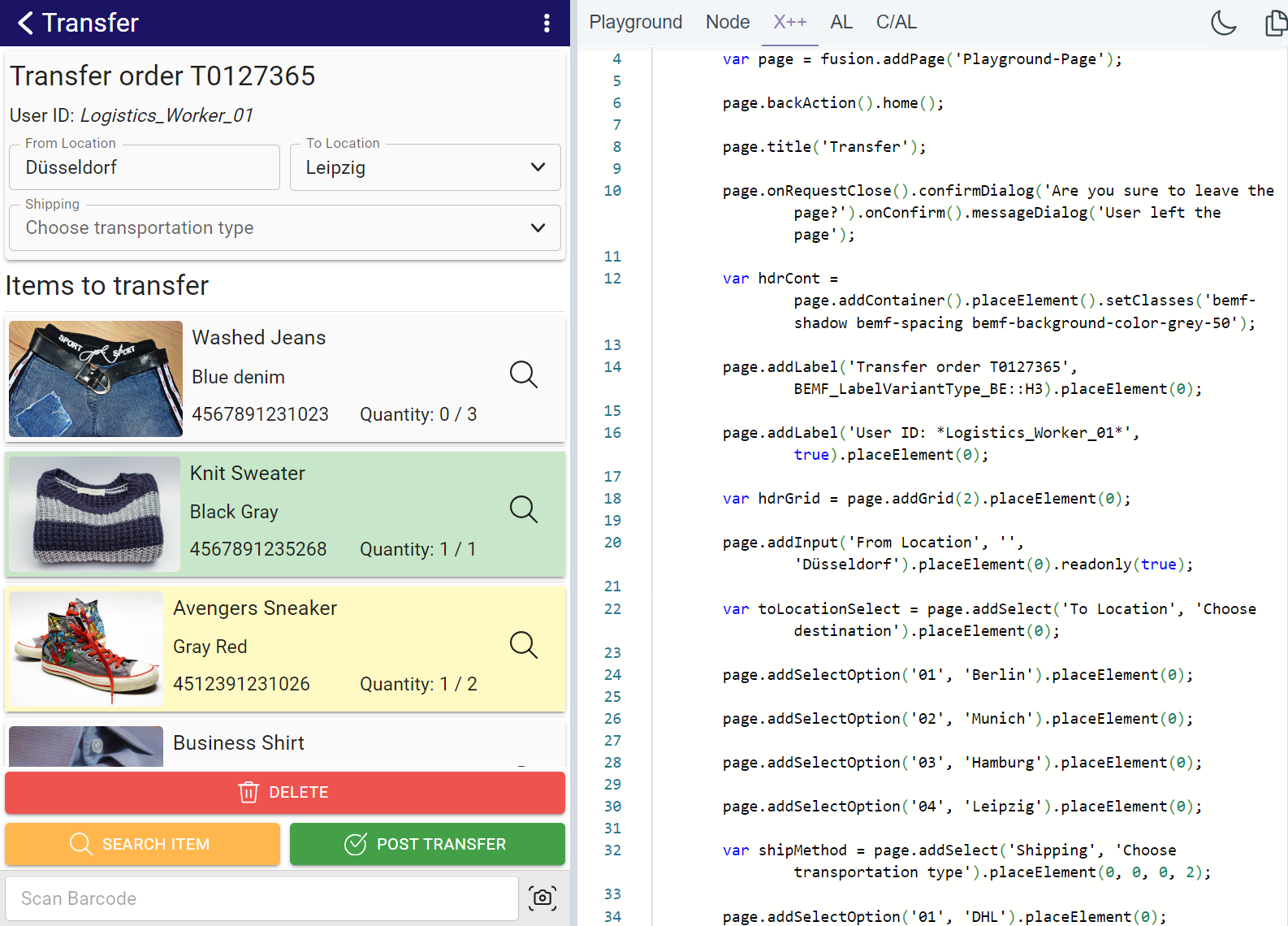Open the camera barcode scanner
The height and width of the screenshot is (926, 1288).
542,898
